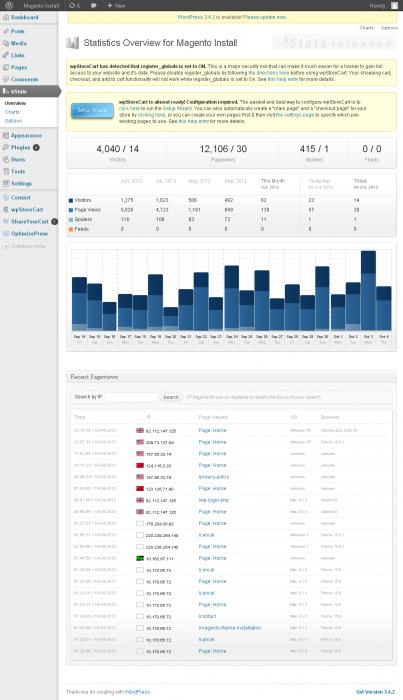
Task: Select Charts submenu under kStats
Action: pyautogui.click(x=12, y=112)
